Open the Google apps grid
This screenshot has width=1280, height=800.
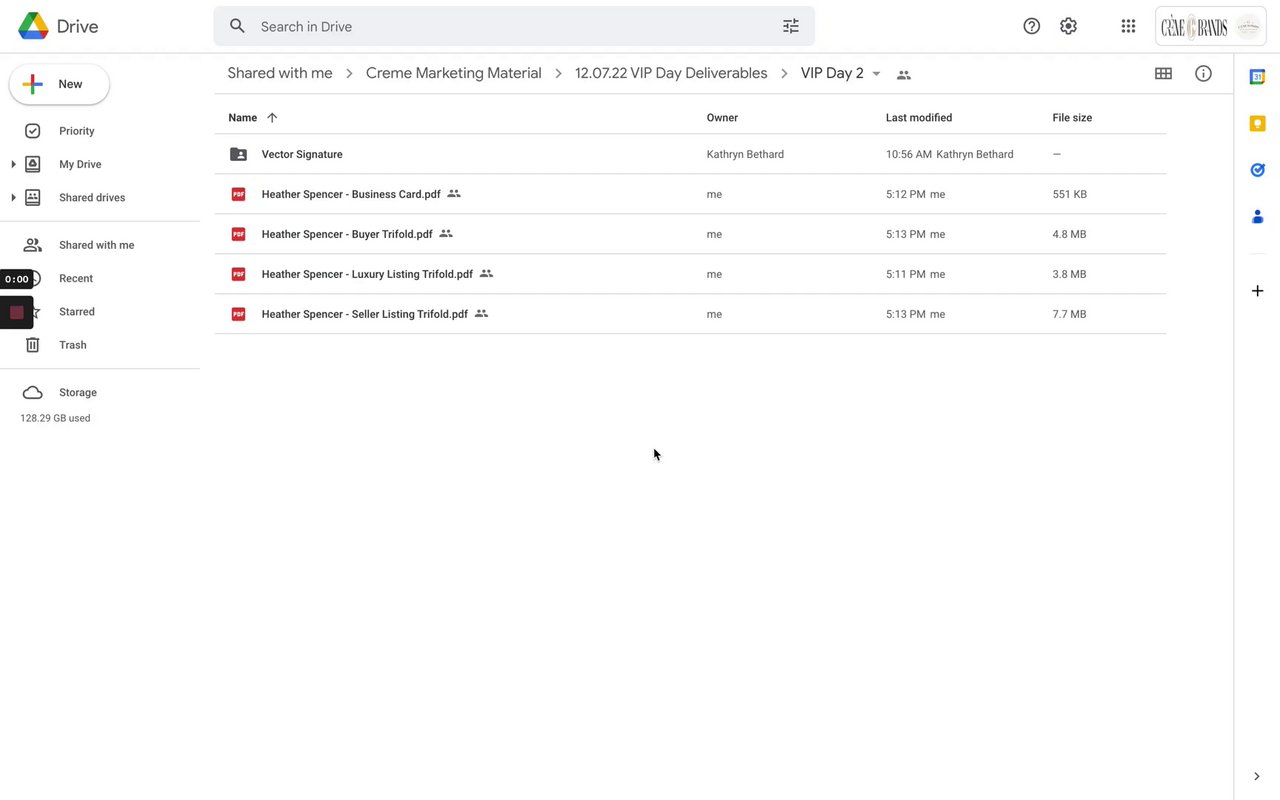pyautogui.click(x=1128, y=26)
